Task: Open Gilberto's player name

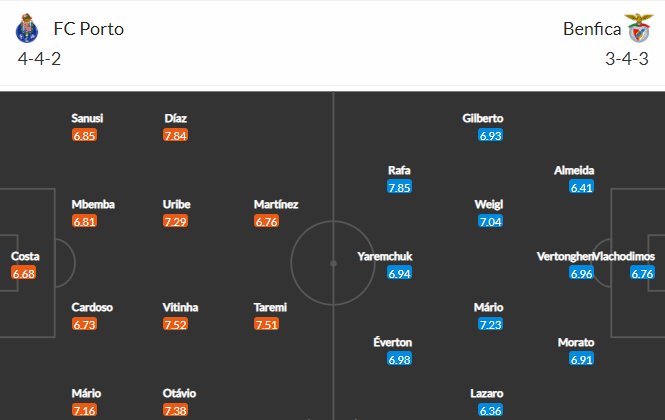Action: pyautogui.click(x=483, y=118)
